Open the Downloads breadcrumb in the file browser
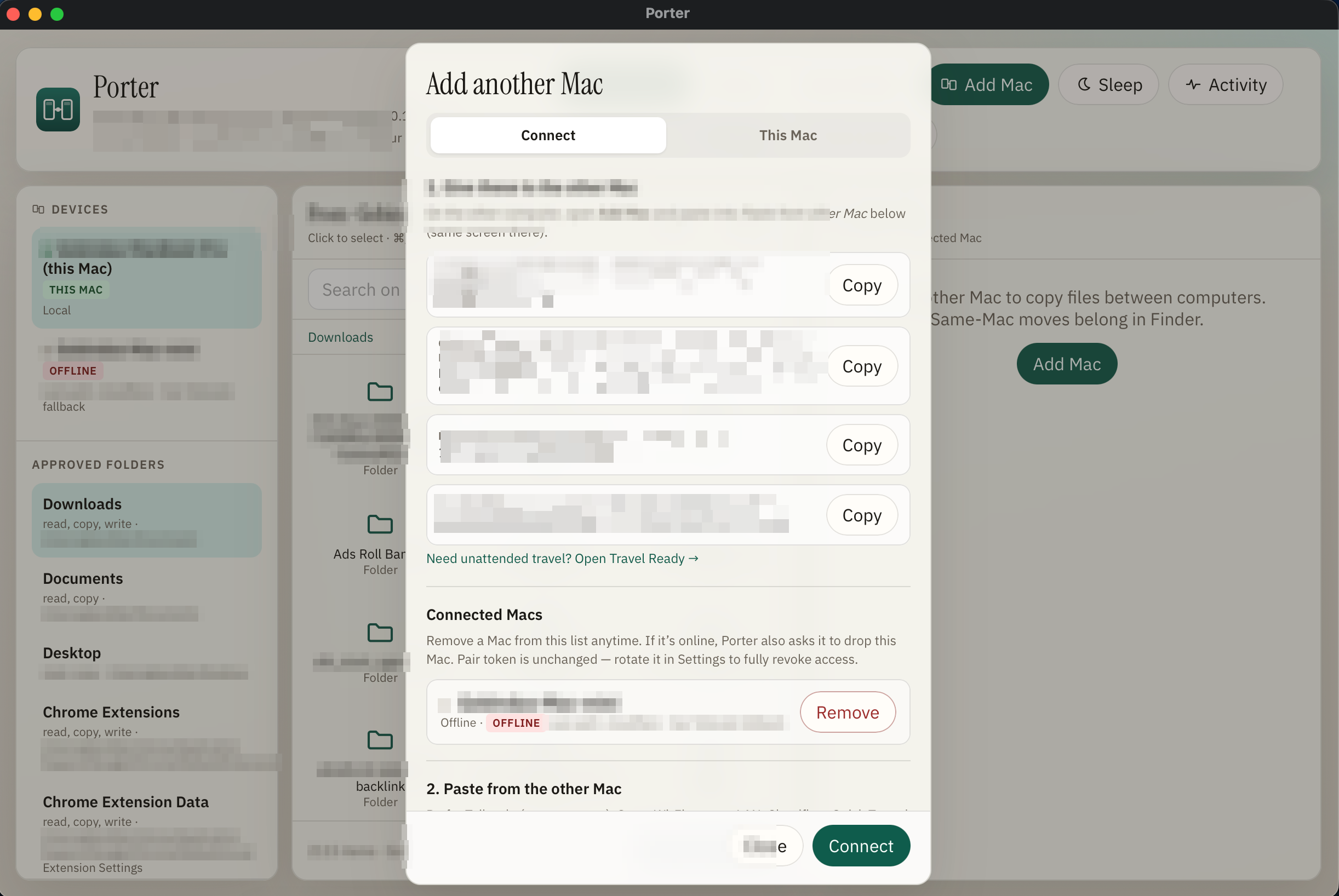The image size is (1339, 896). [x=341, y=337]
